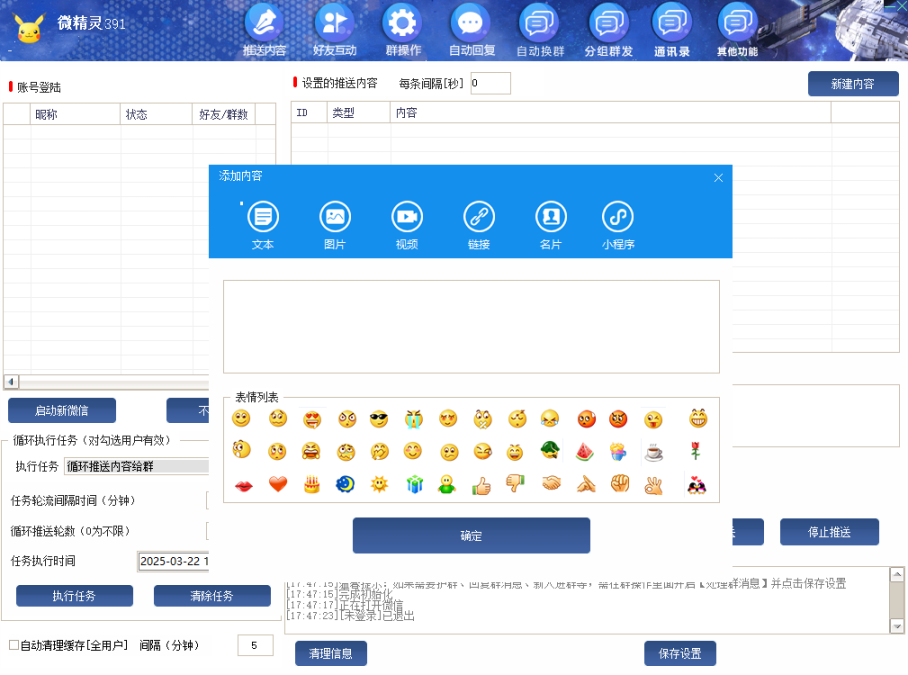The height and width of the screenshot is (675, 908).
Task: Select the 文本 text content icon
Action: pos(263,217)
